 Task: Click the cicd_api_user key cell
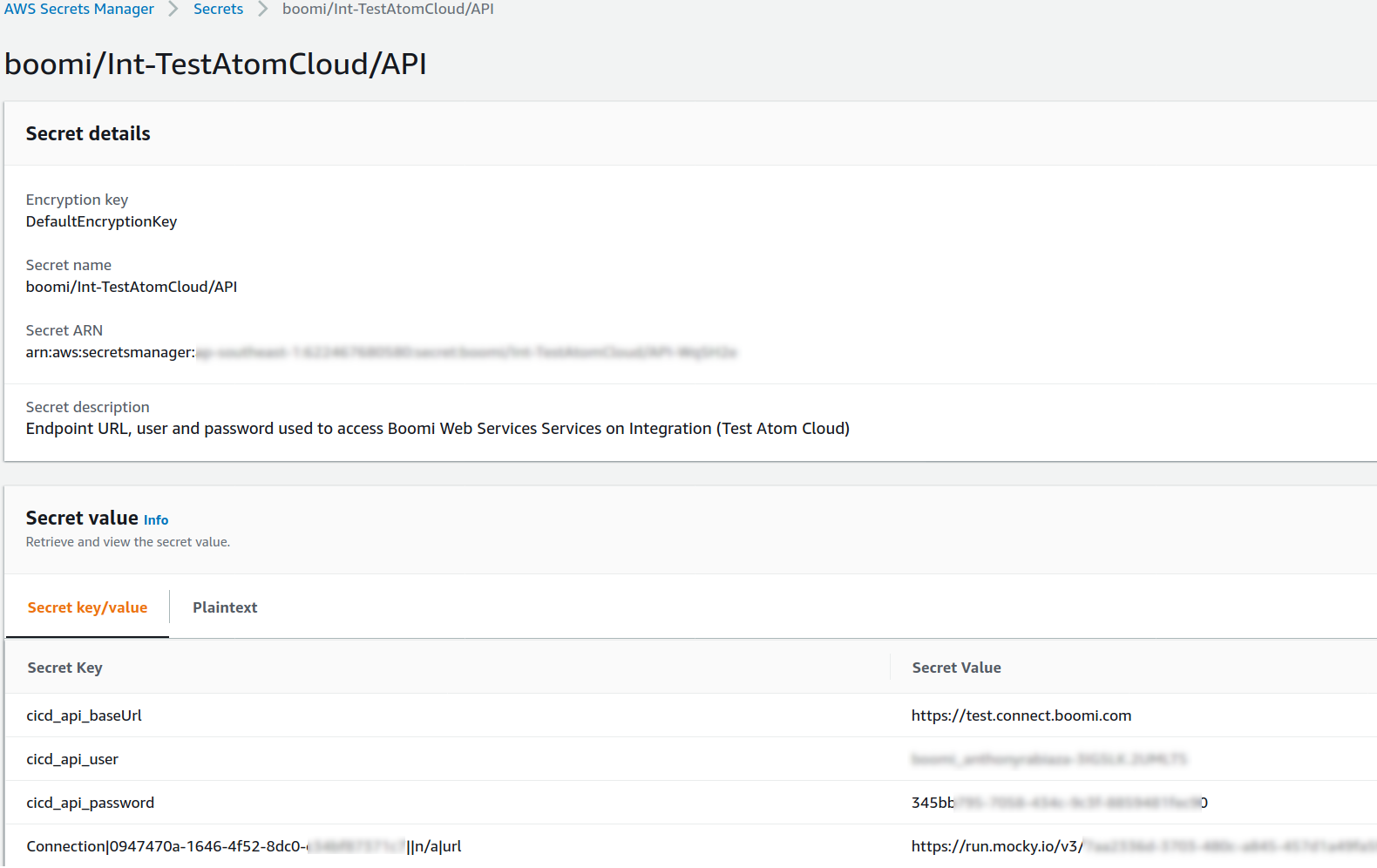click(x=72, y=759)
